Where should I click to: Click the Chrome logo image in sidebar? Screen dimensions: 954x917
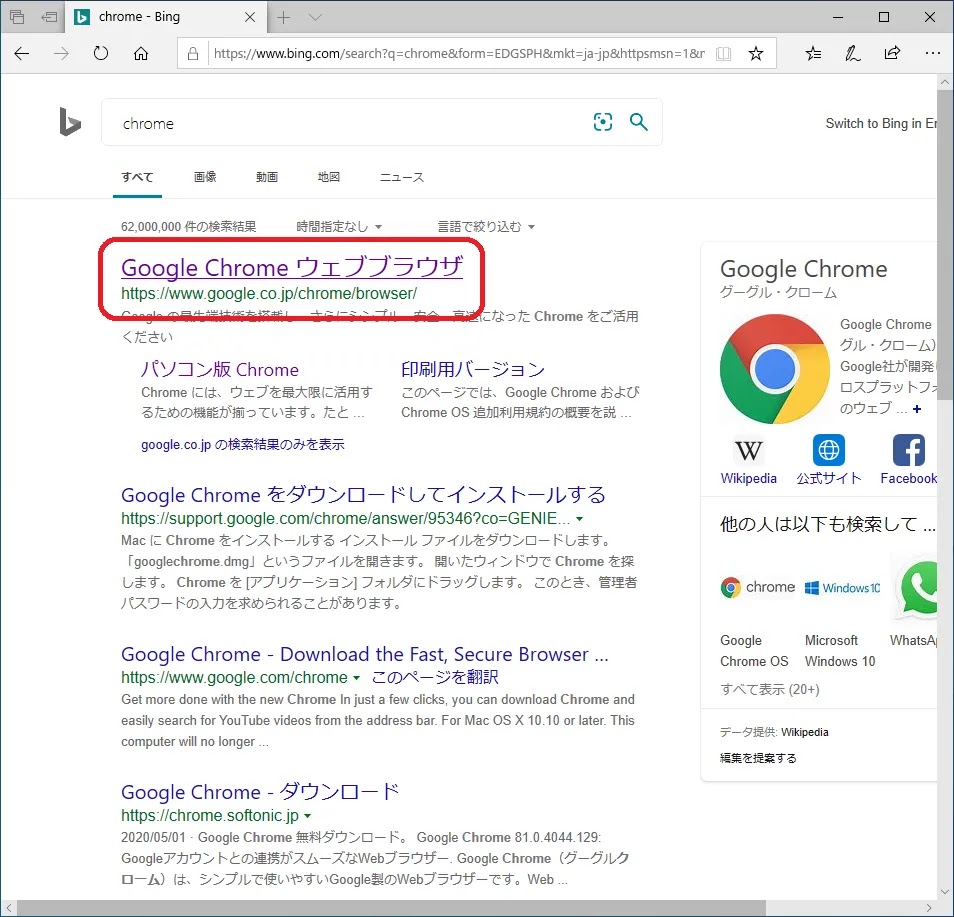[x=775, y=369]
